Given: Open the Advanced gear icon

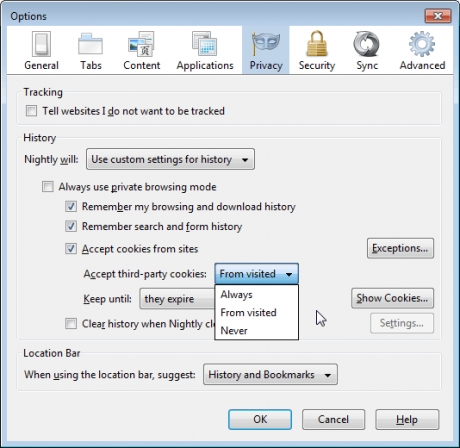Looking at the screenshot, I should (x=422, y=44).
